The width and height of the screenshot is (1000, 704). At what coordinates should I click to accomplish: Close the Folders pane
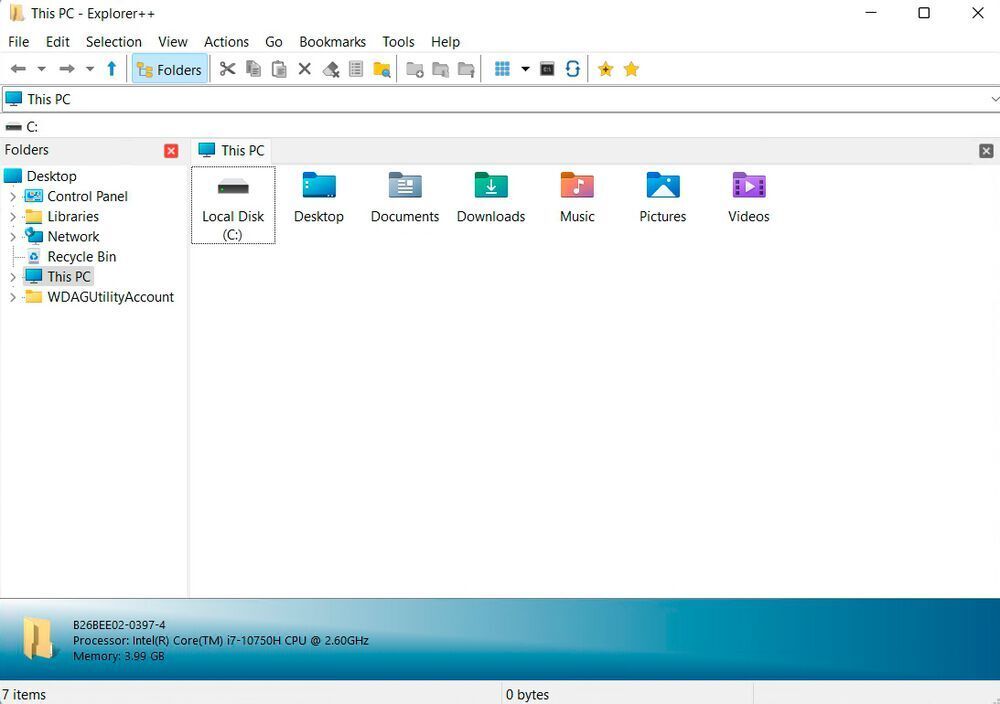(x=171, y=150)
